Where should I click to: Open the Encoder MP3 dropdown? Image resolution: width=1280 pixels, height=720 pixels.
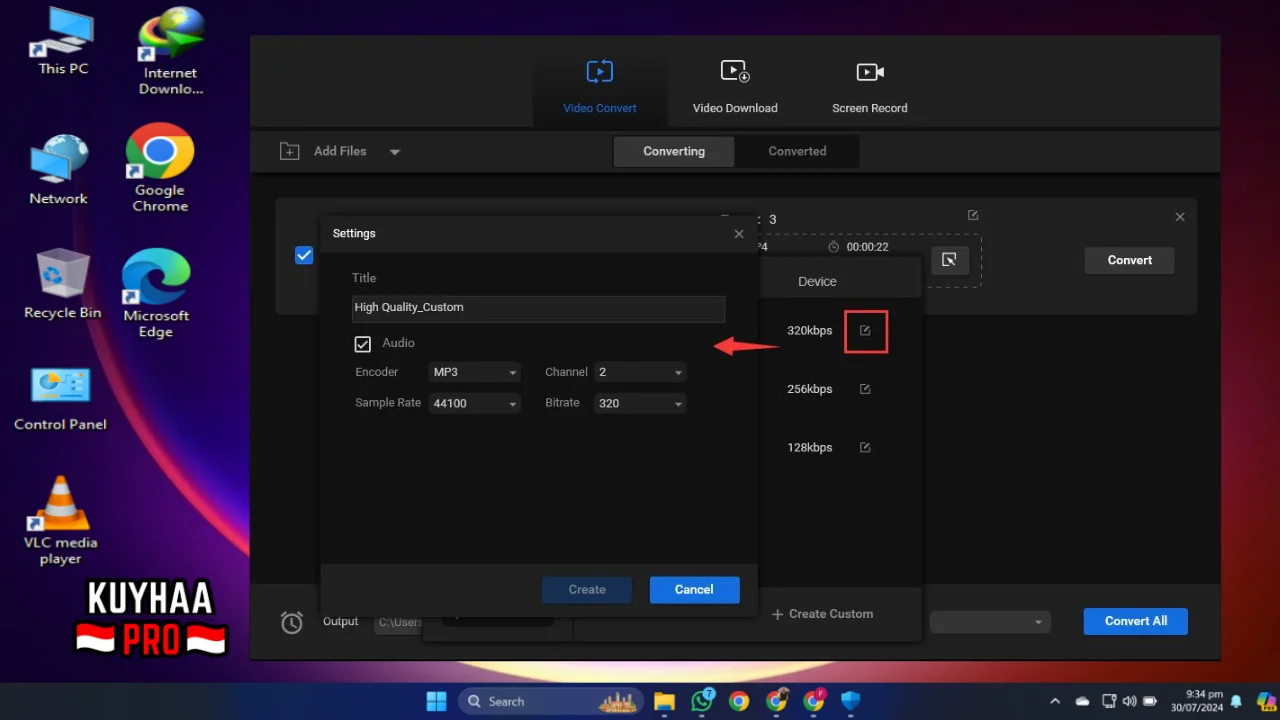click(475, 372)
